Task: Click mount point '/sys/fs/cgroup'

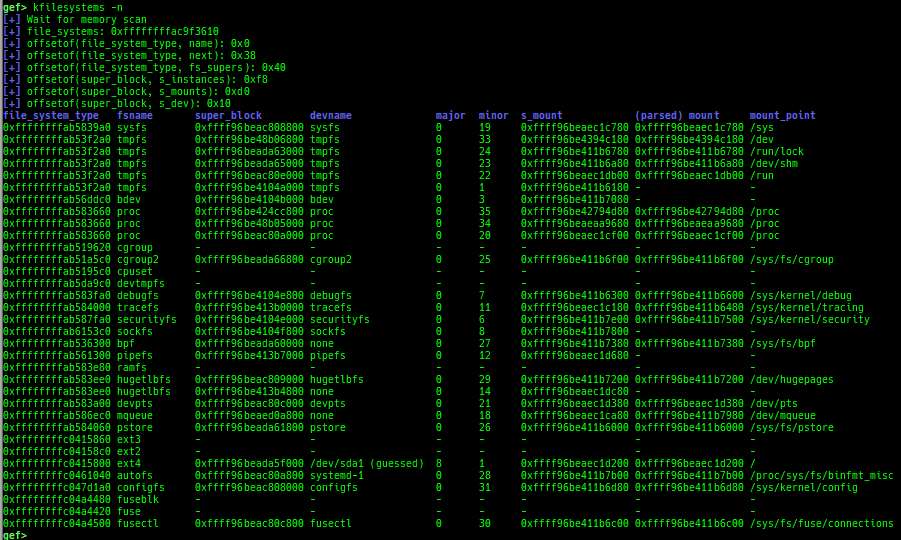Action: tap(791, 260)
